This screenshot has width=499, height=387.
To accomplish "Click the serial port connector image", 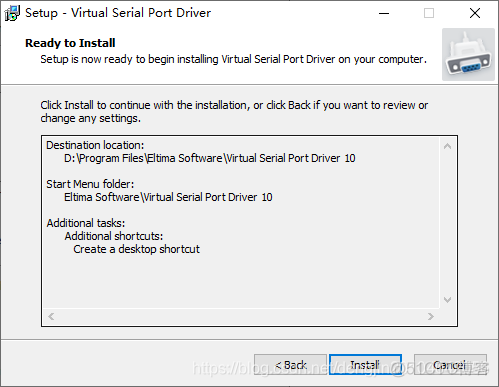I will [468, 55].
